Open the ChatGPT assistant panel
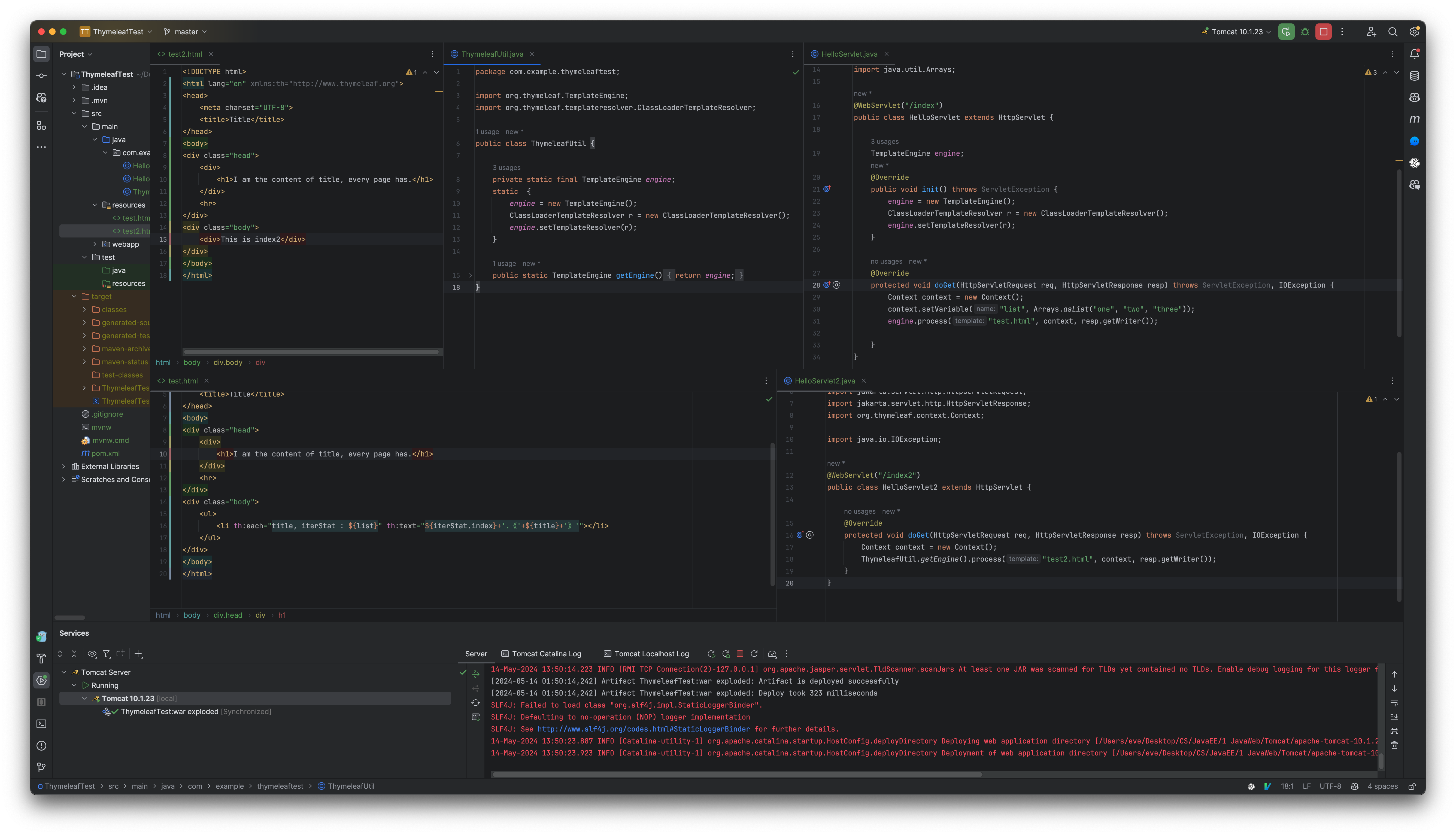This screenshot has height=835, width=1456. 1414,163
